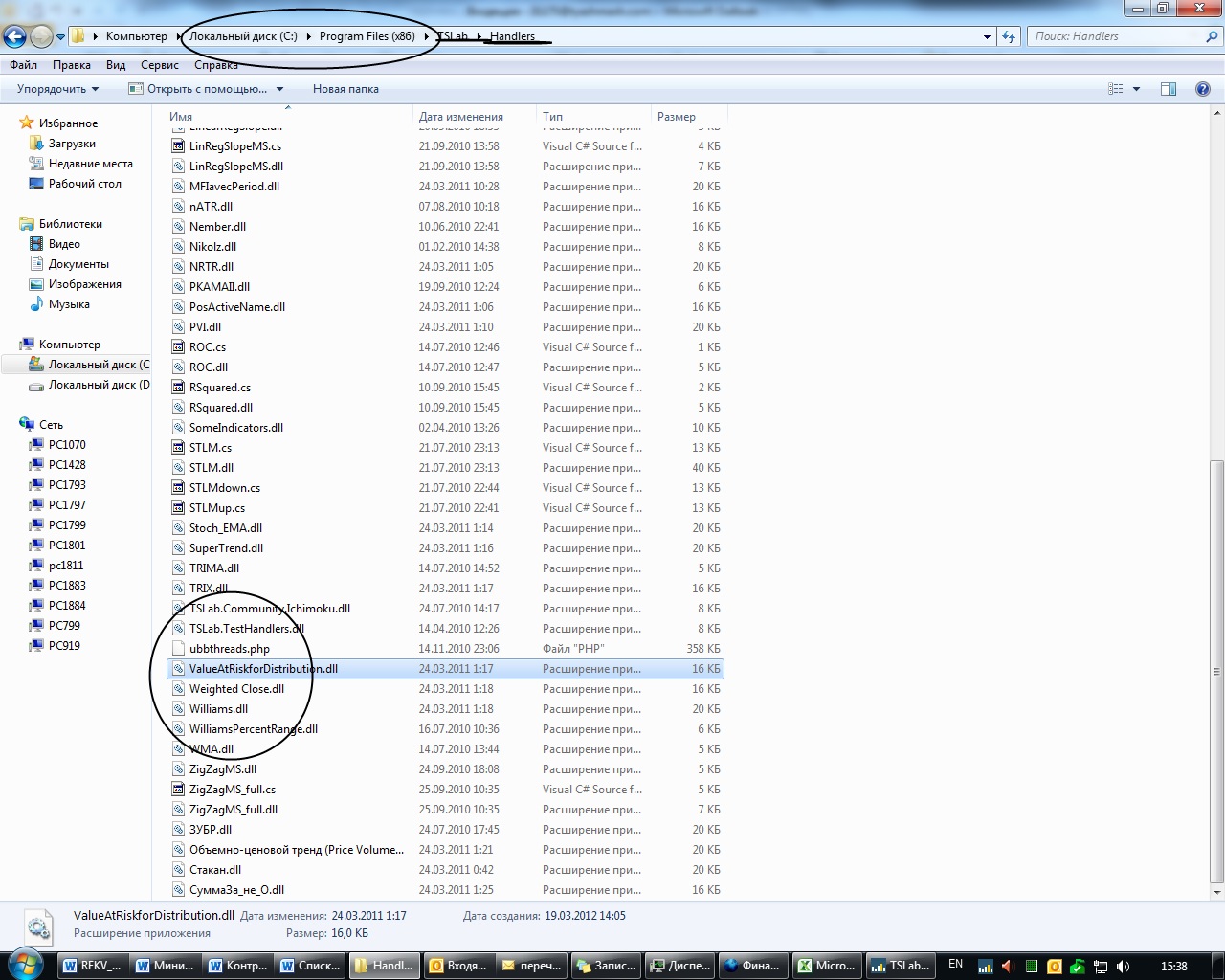Open Рабочий стол in the navigation pane
Screen dimensions: 1225x980
[x=85, y=184]
